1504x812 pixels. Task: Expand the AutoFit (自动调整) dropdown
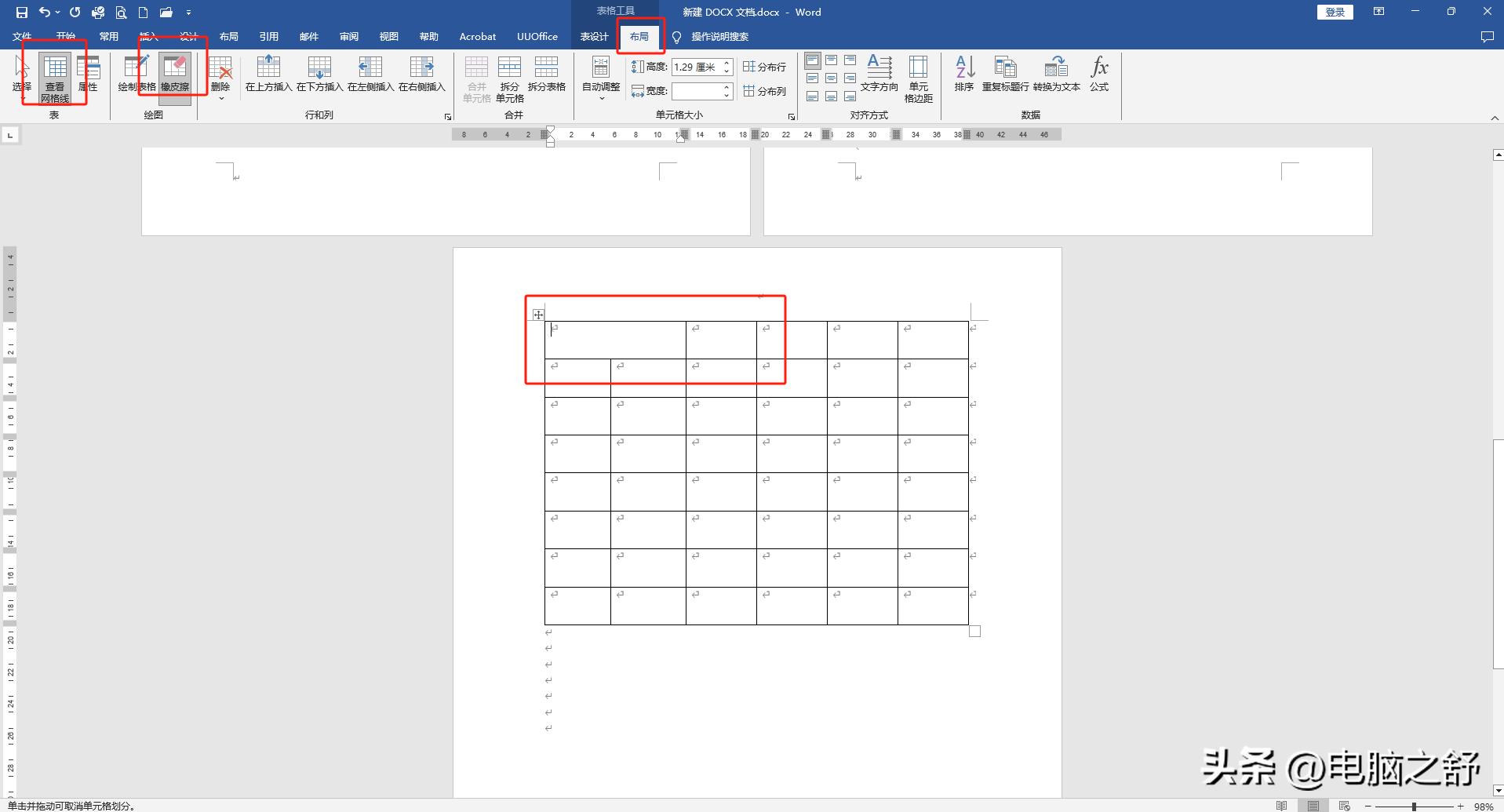click(x=601, y=78)
